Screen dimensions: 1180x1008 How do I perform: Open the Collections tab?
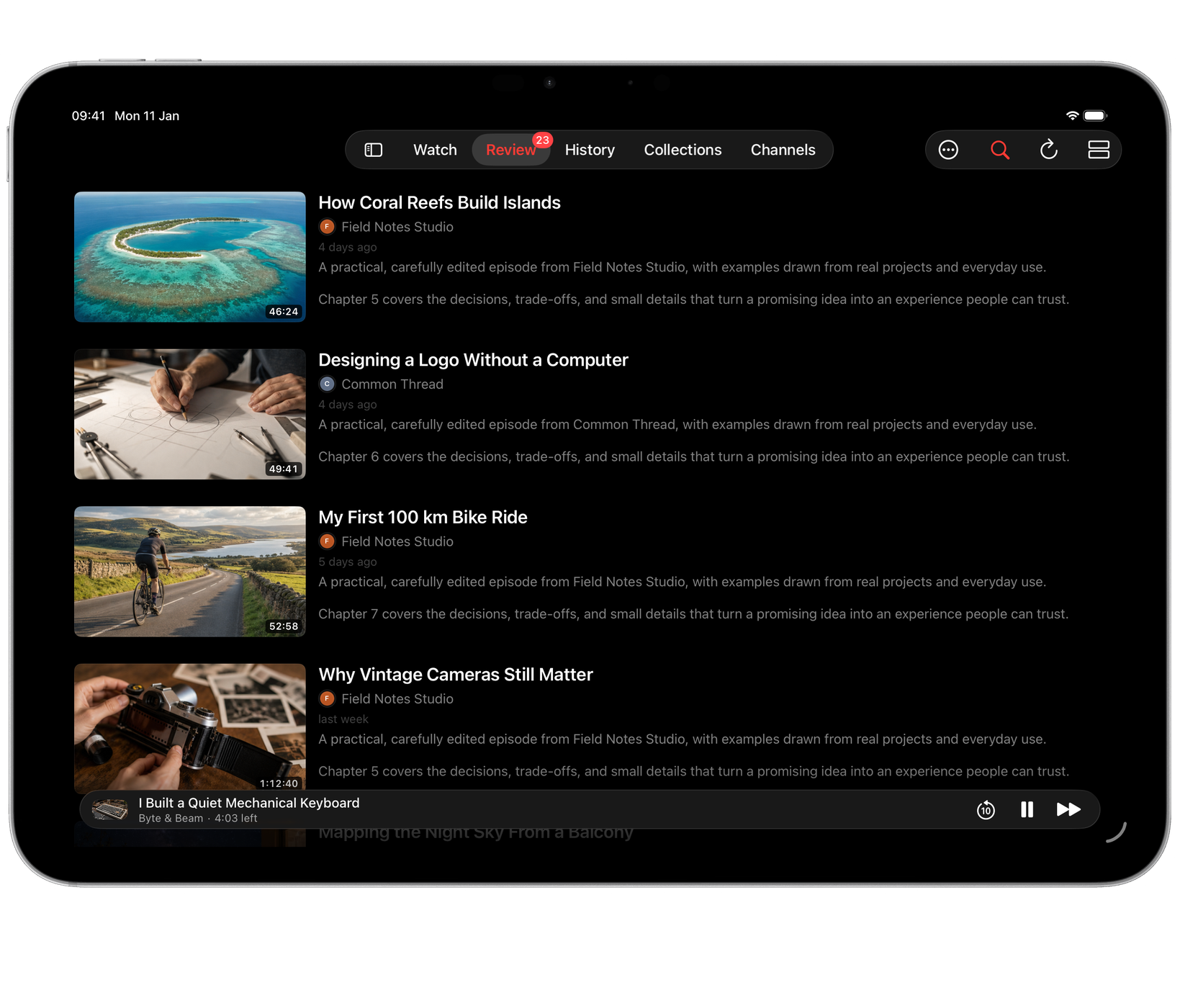[x=683, y=150]
